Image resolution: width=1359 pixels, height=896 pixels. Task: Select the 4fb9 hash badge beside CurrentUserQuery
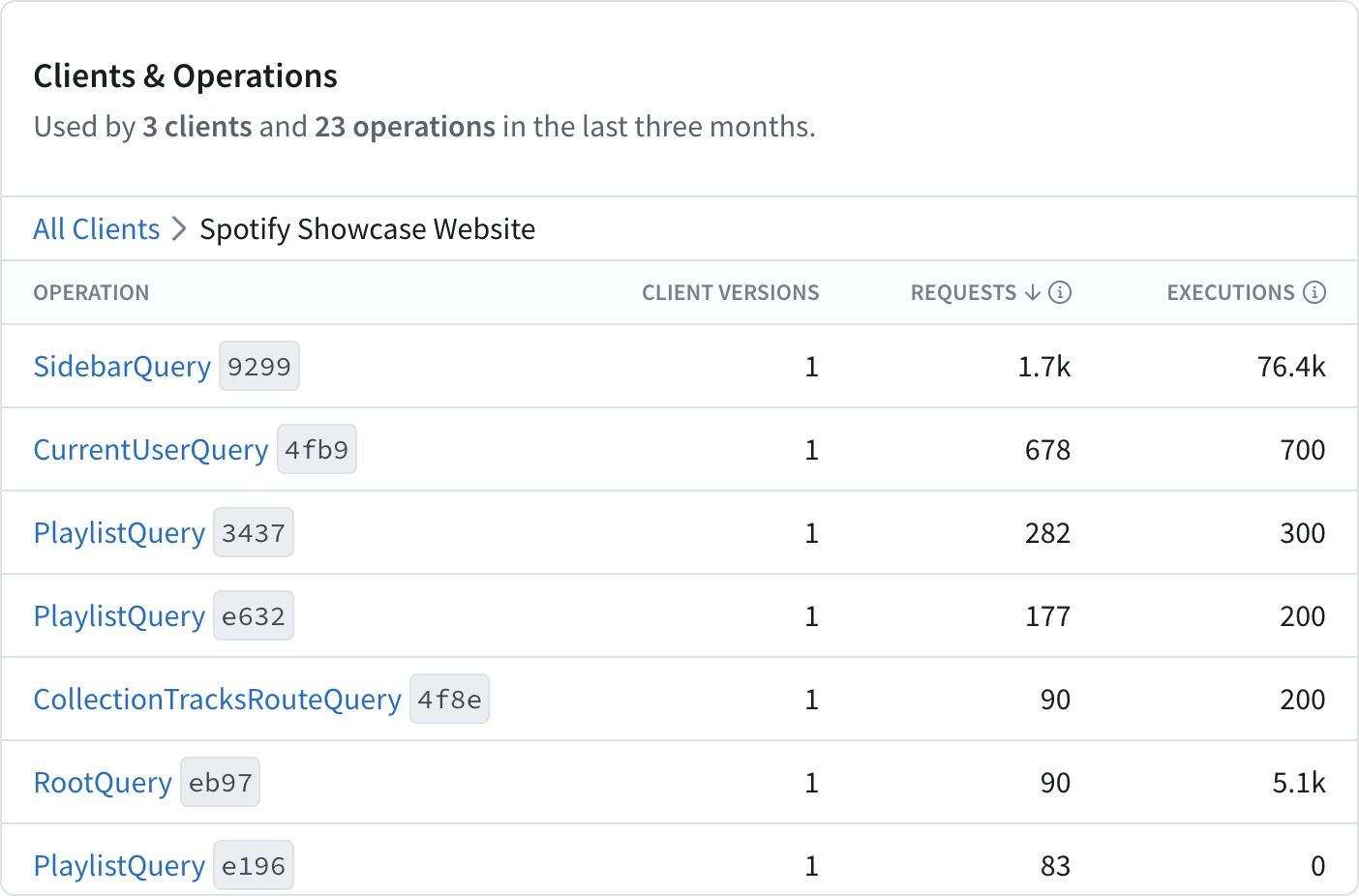point(317,449)
